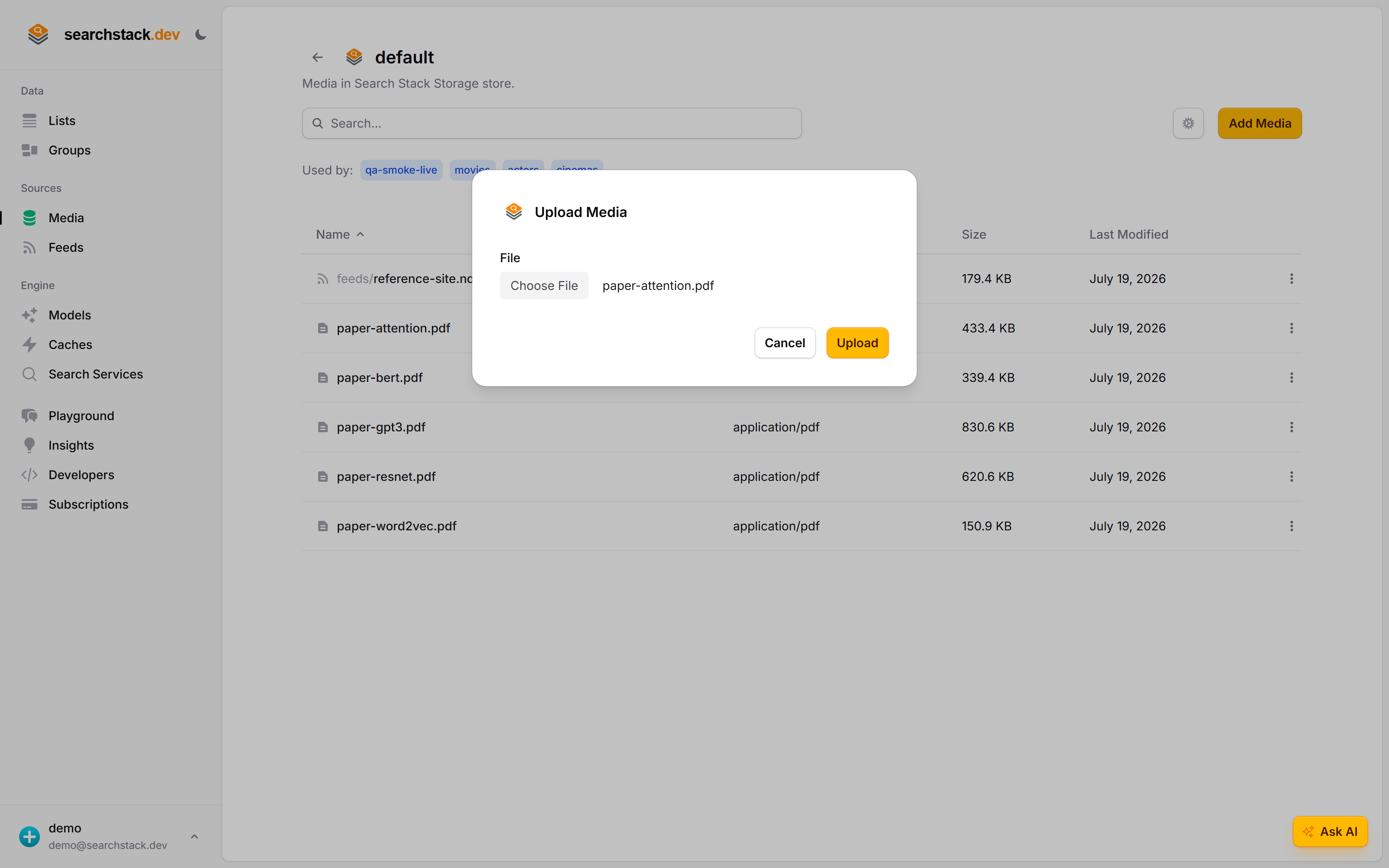Open row menu for paper-resnet.pdf
The image size is (1389, 868).
[1291, 477]
